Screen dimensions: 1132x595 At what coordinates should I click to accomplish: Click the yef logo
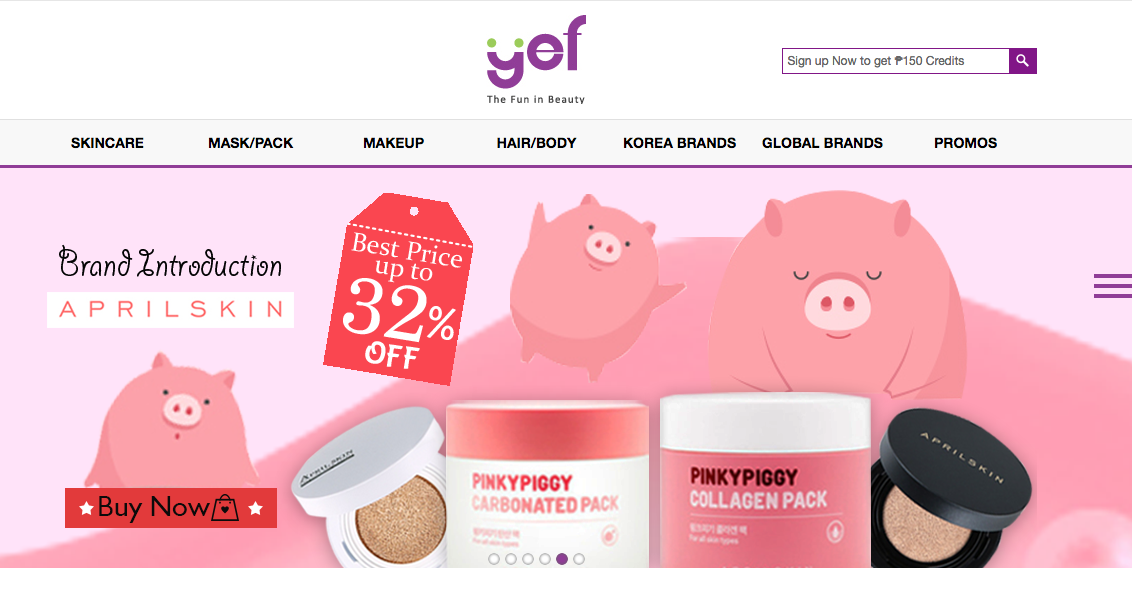click(x=536, y=60)
